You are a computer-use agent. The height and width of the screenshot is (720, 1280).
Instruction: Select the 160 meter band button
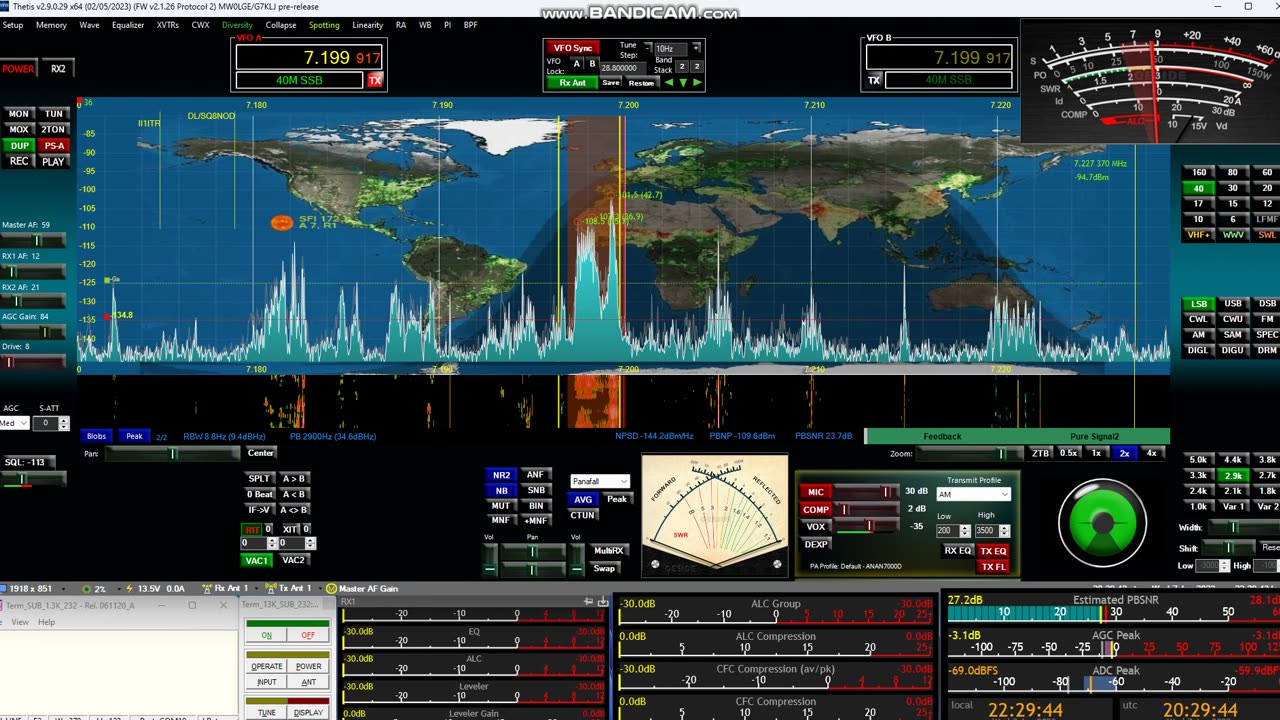(1198, 172)
